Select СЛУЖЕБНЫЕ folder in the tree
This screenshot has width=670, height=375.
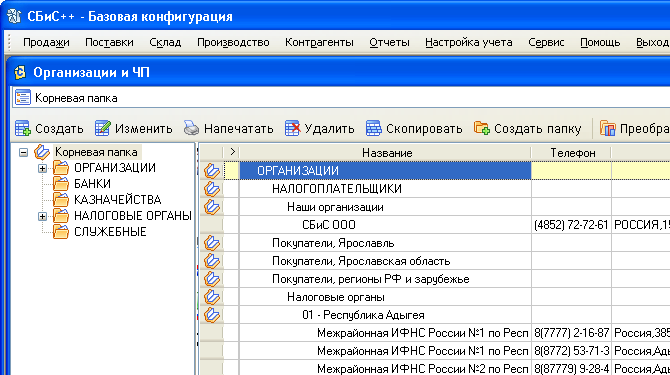(110, 231)
